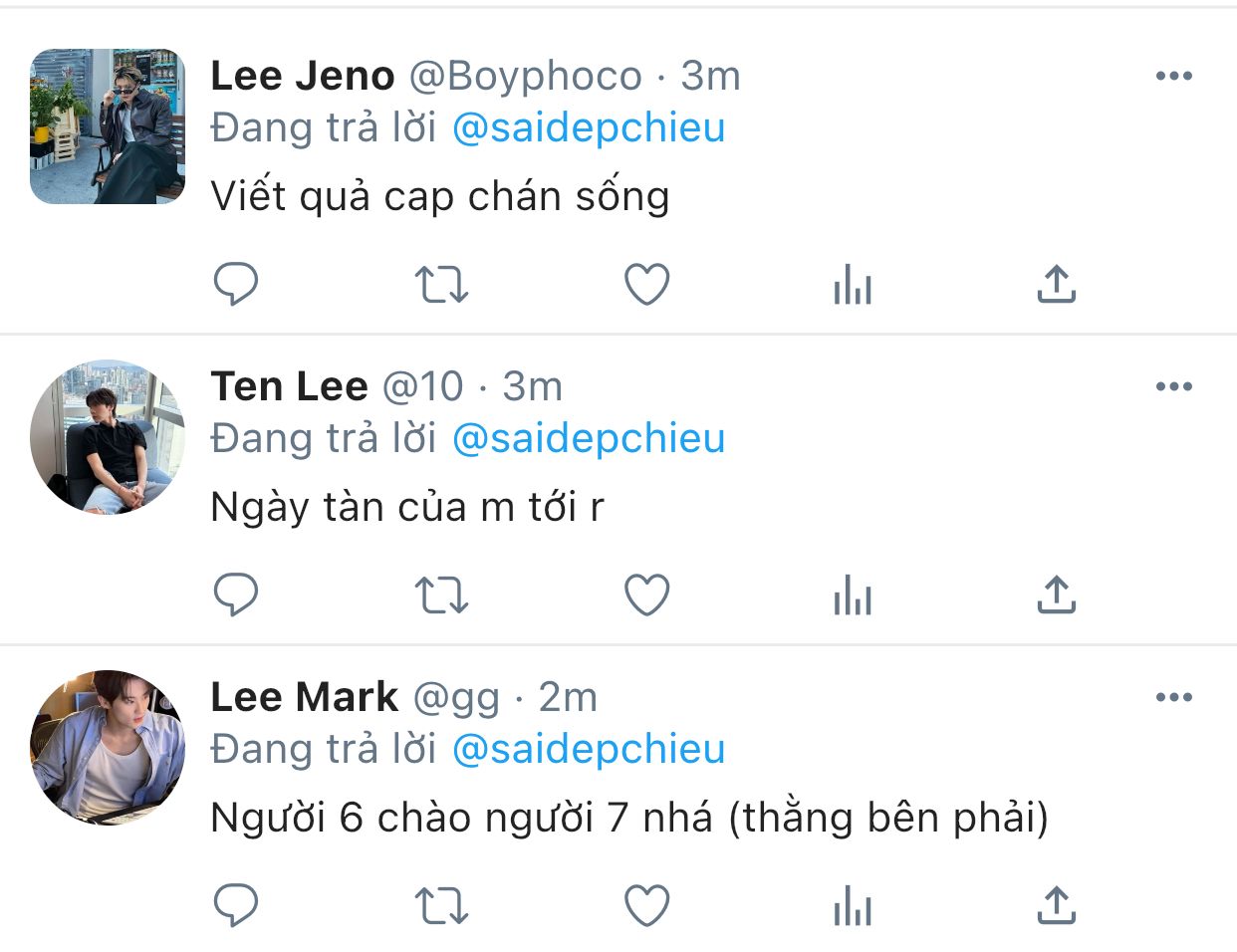Share Lee Jeno's tweet
The height and width of the screenshot is (952, 1237).
pyautogui.click(x=1057, y=285)
